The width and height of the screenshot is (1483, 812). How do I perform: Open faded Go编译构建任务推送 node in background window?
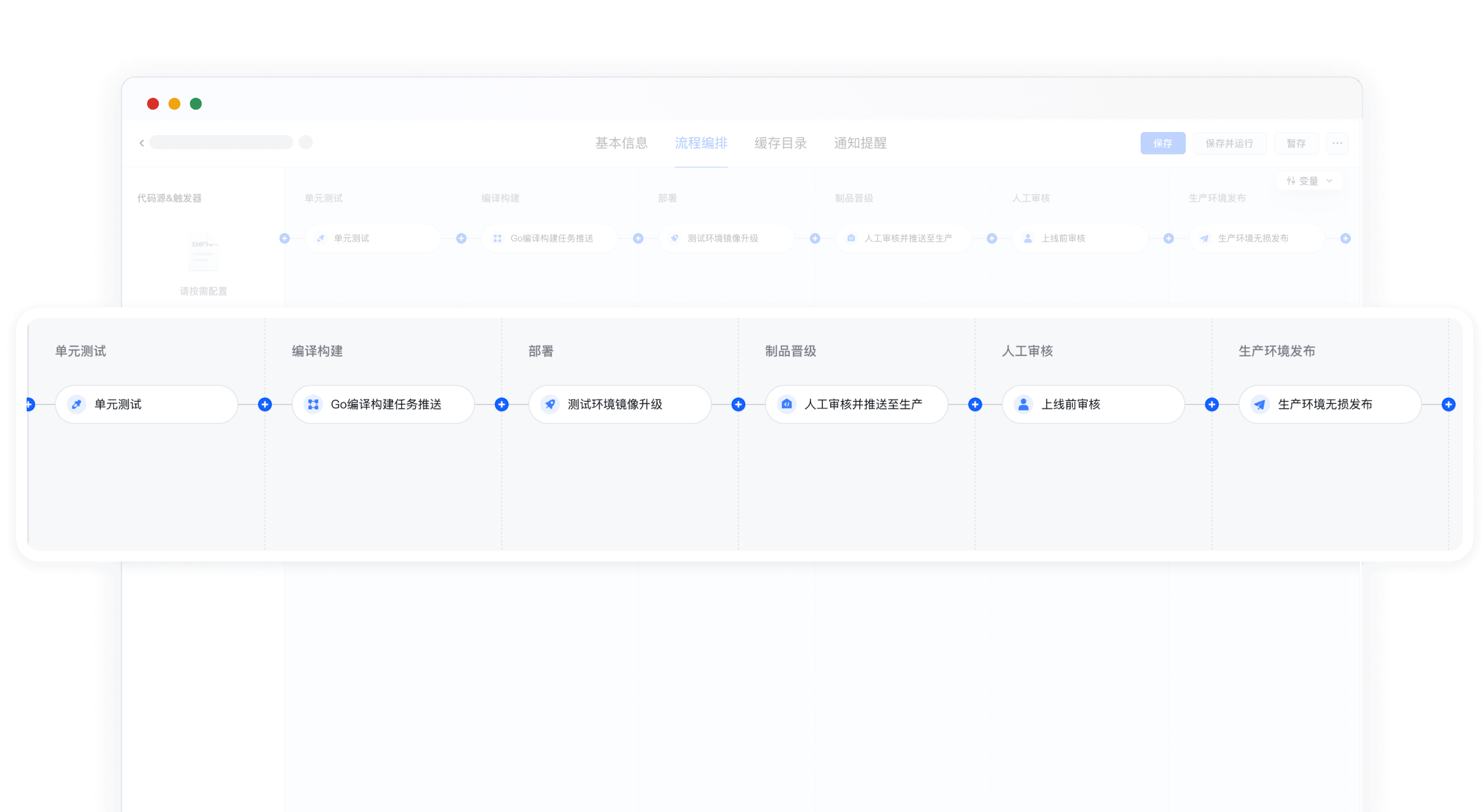point(550,238)
